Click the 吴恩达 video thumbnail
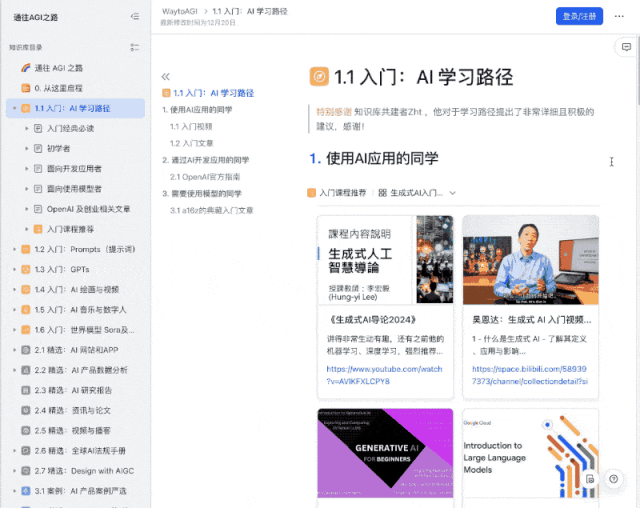The height and width of the screenshot is (508, 640). pos(531,260)
